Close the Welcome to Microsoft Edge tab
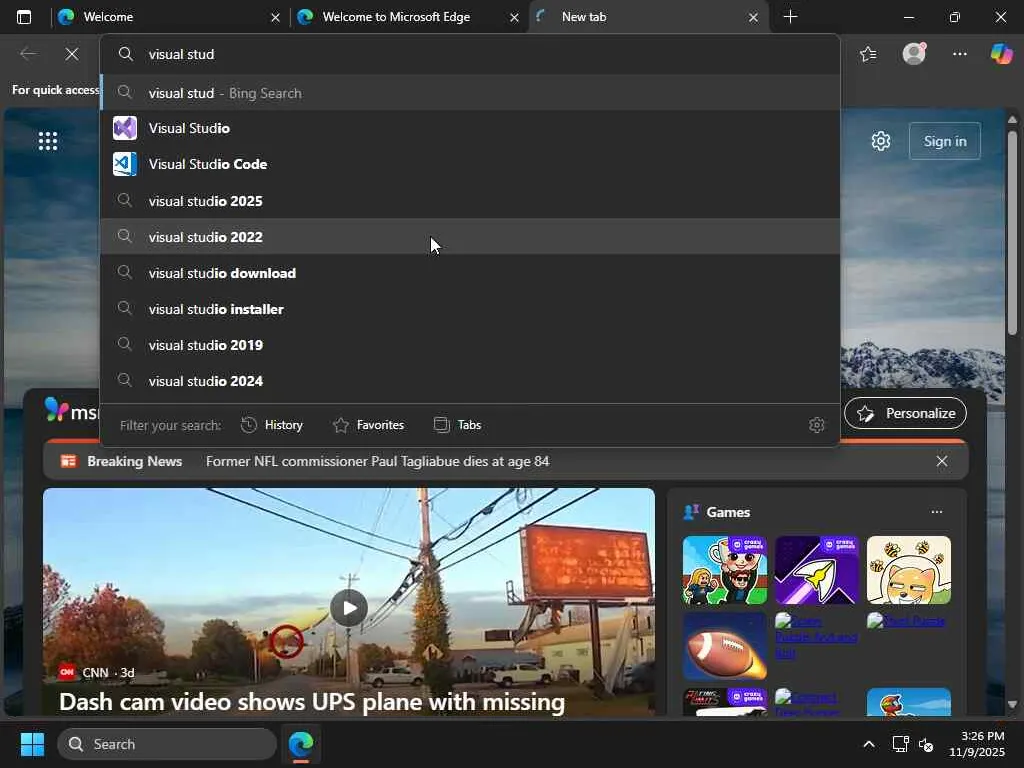Image resolution: width=1024 pixels, height=768 pixels. click(x=515, y=18)
